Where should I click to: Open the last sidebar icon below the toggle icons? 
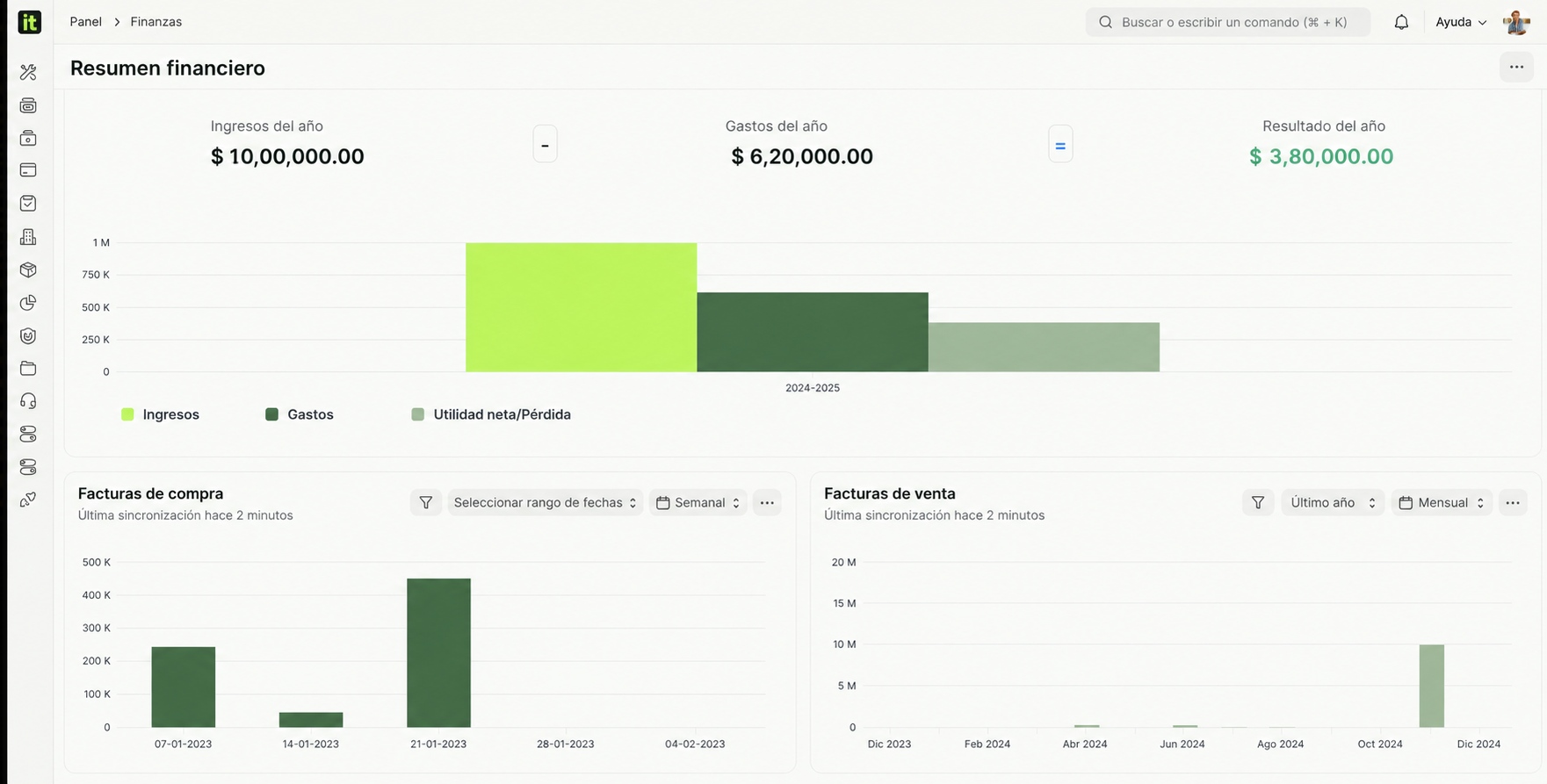[x=28, y=500]
